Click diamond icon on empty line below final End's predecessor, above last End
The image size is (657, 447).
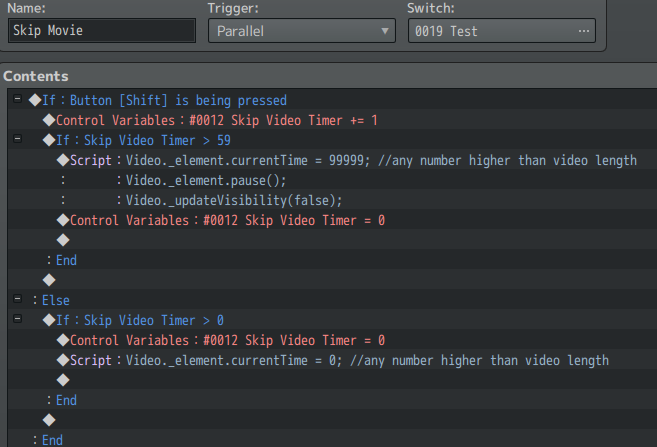tap(48, 420)
